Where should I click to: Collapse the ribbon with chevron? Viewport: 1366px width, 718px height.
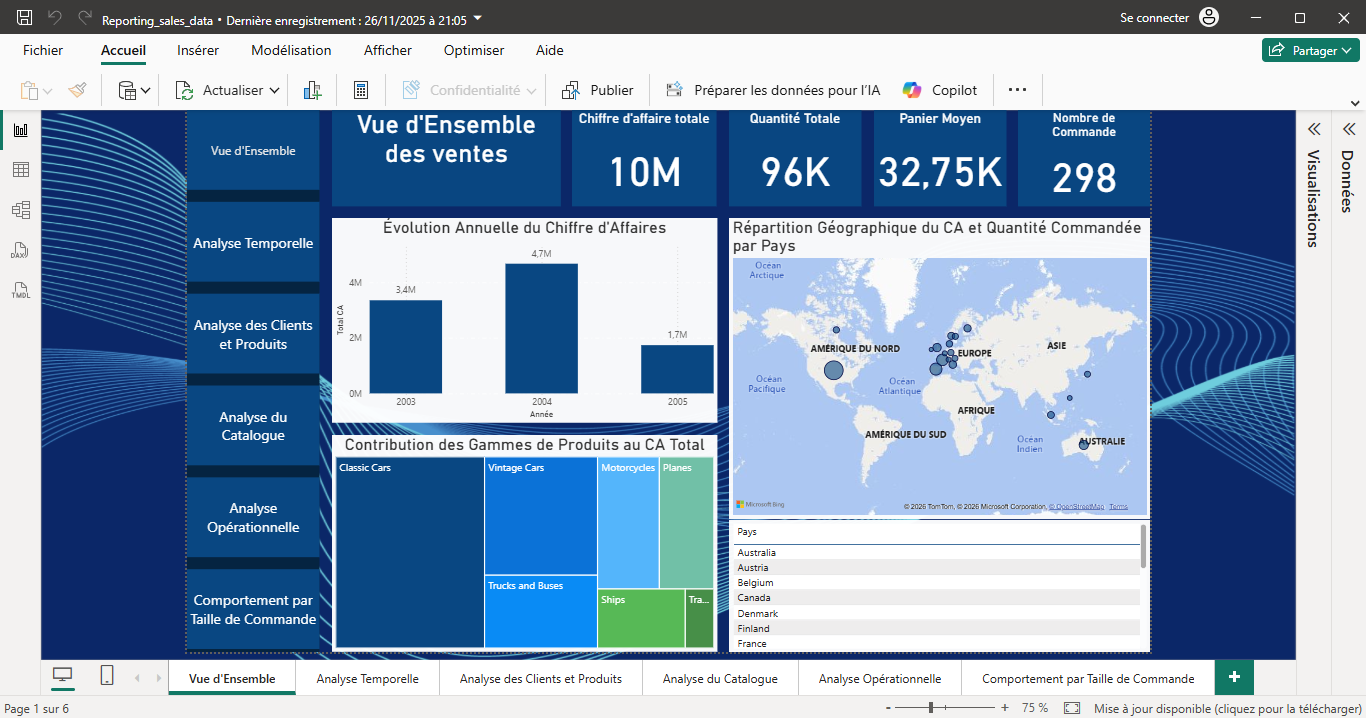click(x=1355, y=103)
